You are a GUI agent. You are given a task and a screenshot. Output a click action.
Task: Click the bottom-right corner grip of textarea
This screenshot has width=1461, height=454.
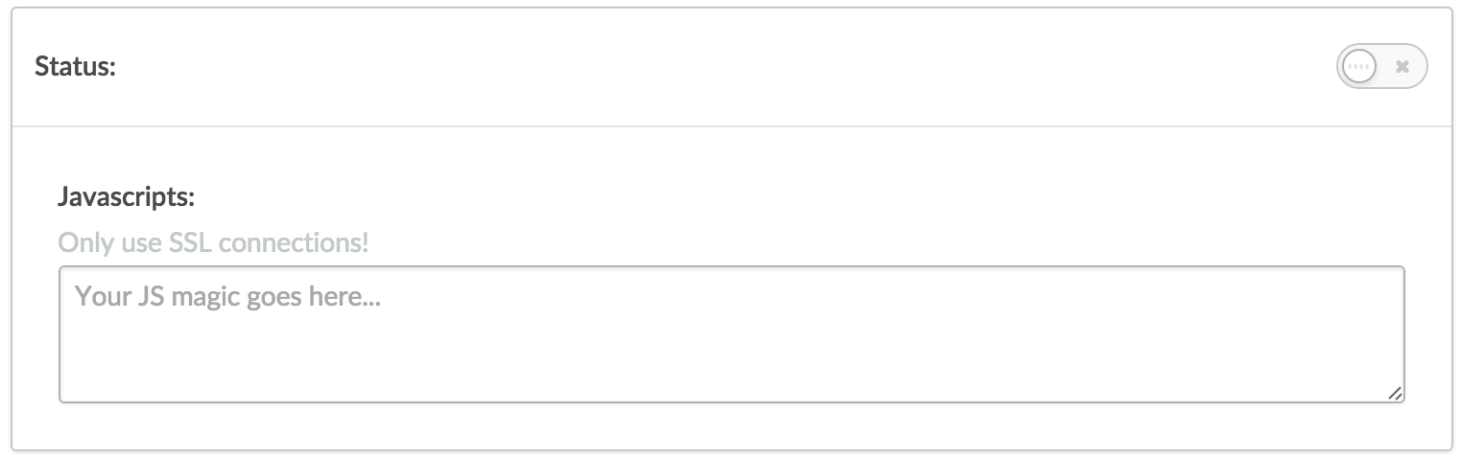click(x=1395, y=394)
